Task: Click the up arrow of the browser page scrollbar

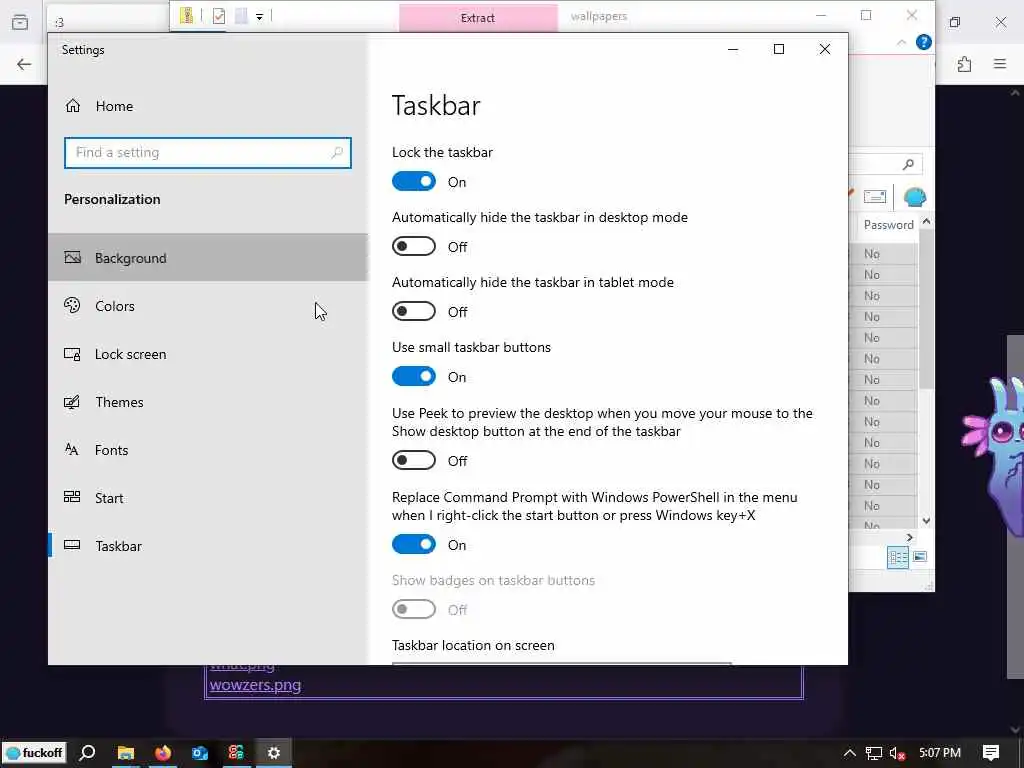Action: click(1016, 93)
